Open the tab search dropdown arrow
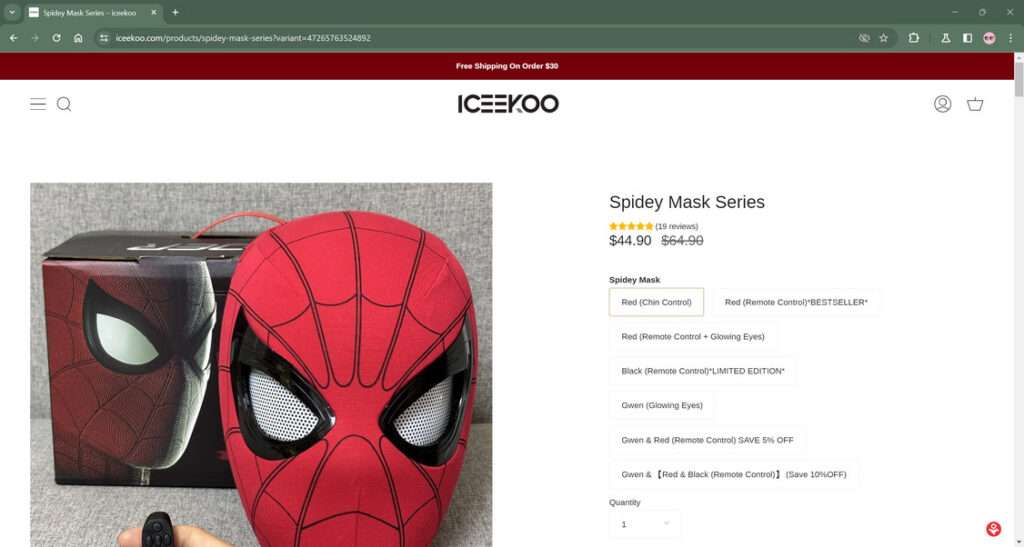The width and height of the screenshot is (1024, 547). (x=11, y=12)
